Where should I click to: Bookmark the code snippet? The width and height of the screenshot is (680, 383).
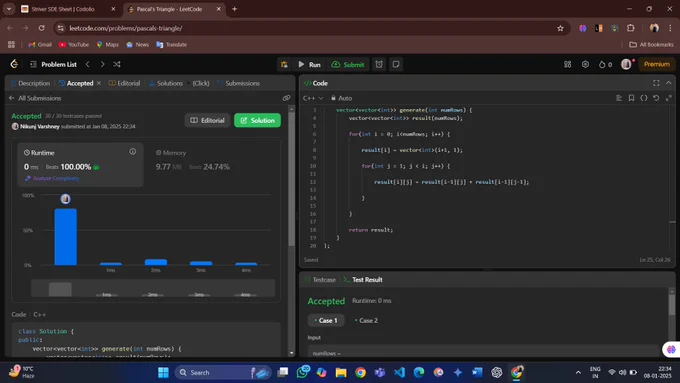coord(631,98)
